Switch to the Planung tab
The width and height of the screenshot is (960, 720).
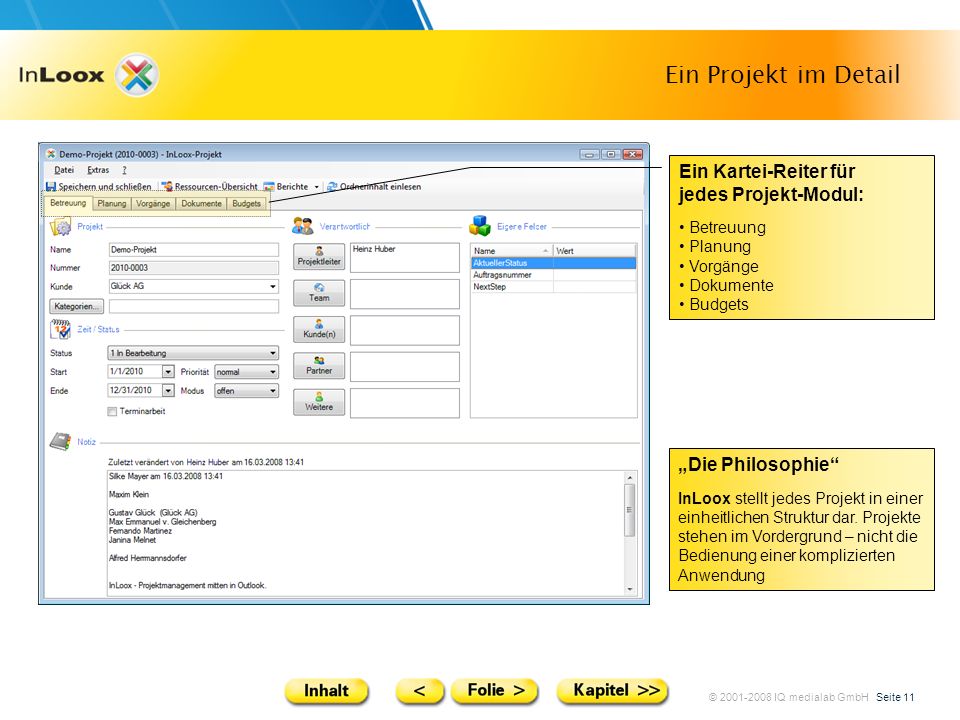[111, 203]
